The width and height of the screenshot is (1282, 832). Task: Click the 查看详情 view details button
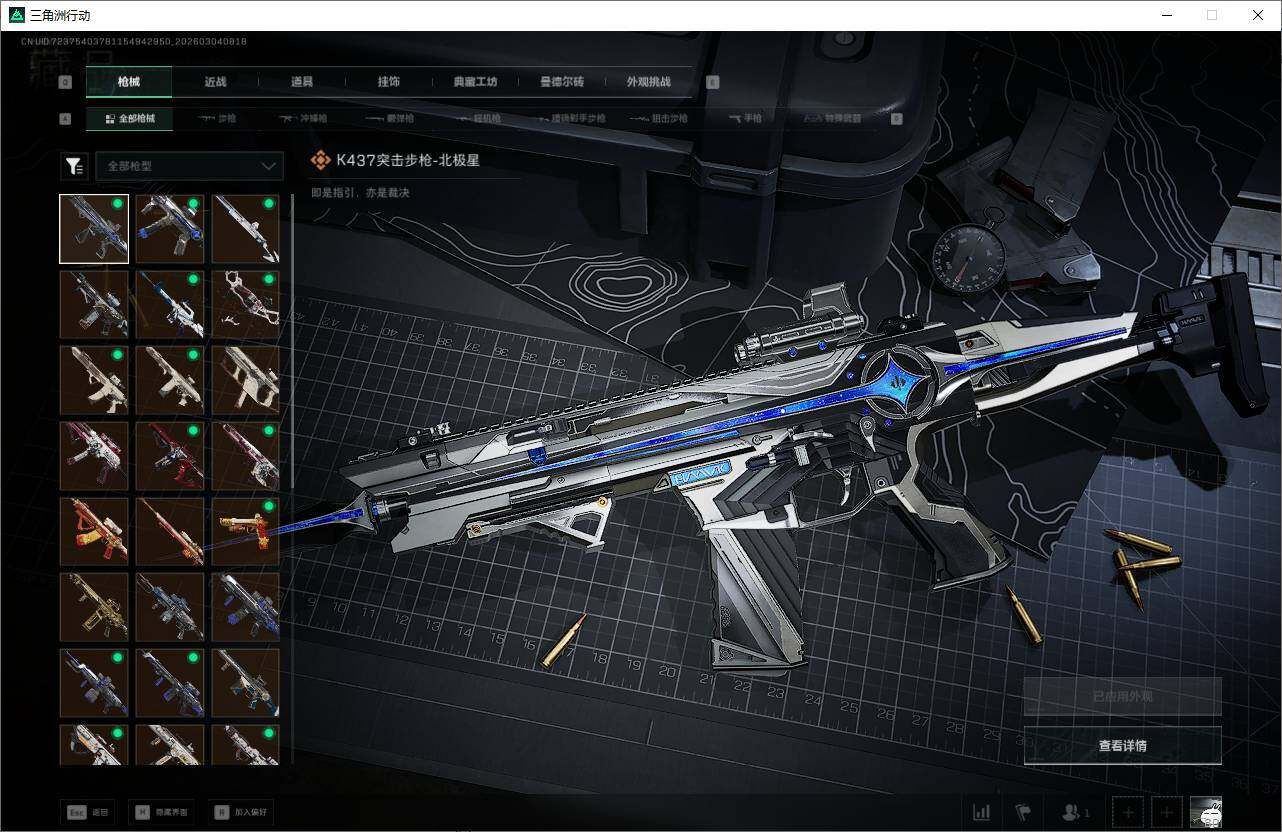coord(1122,745)
